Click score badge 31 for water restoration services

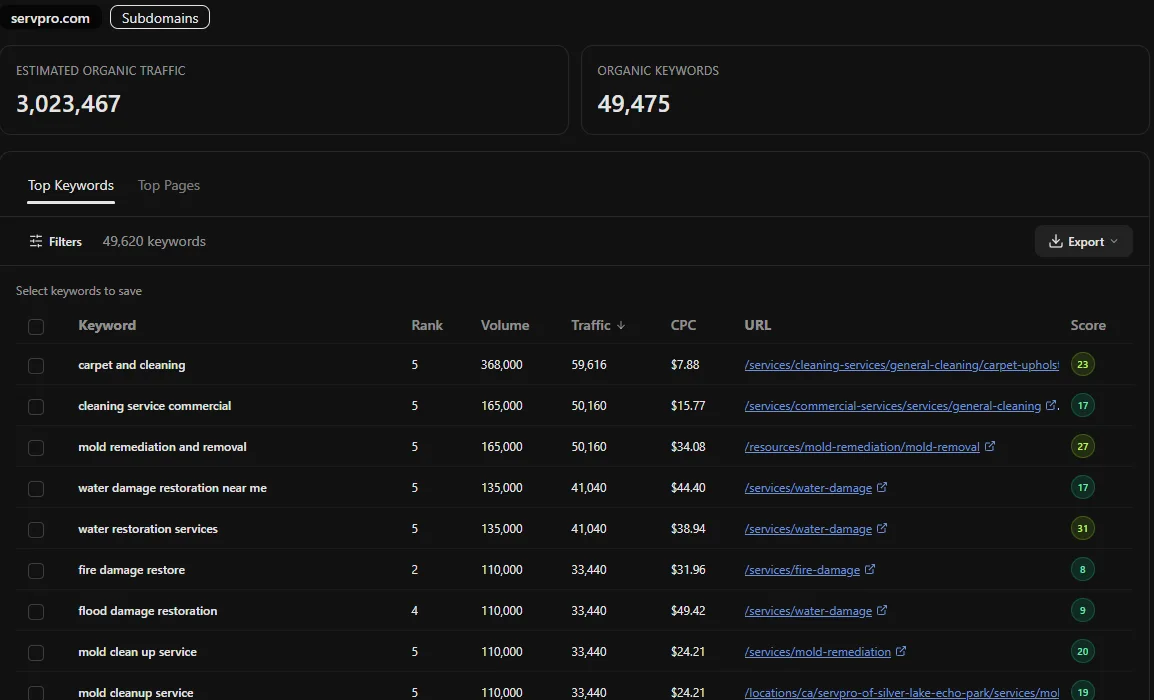pos(1083,528)
